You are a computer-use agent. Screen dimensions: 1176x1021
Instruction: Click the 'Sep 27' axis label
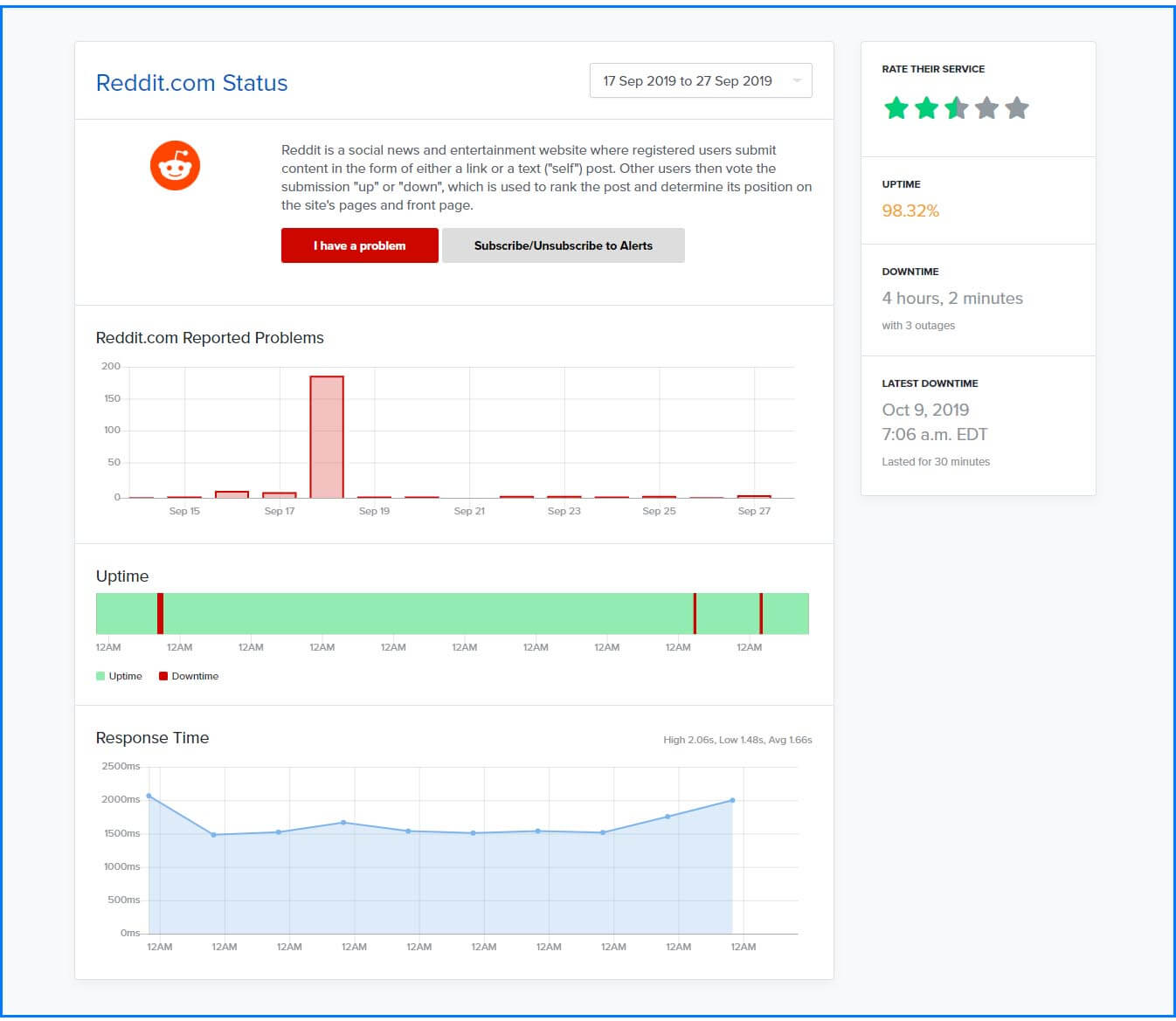click(754, 511)
